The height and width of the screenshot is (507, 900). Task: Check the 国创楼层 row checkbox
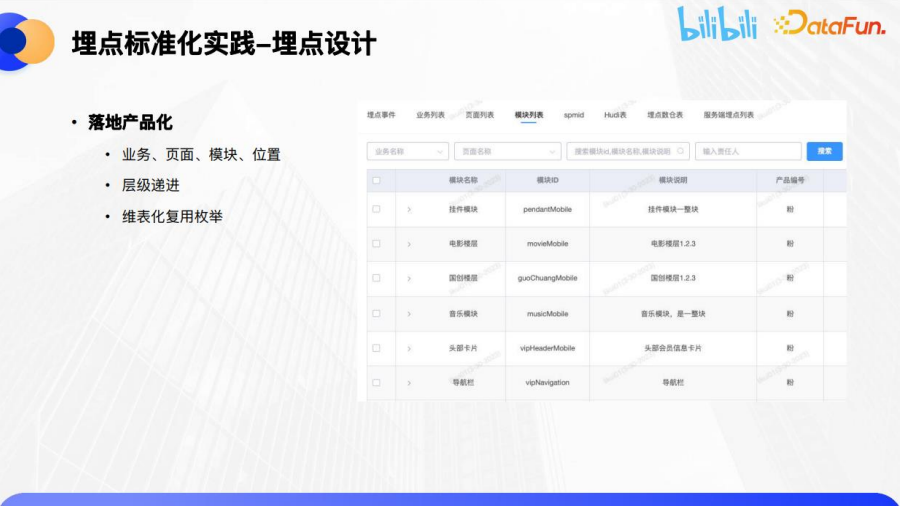click(376, 278)
